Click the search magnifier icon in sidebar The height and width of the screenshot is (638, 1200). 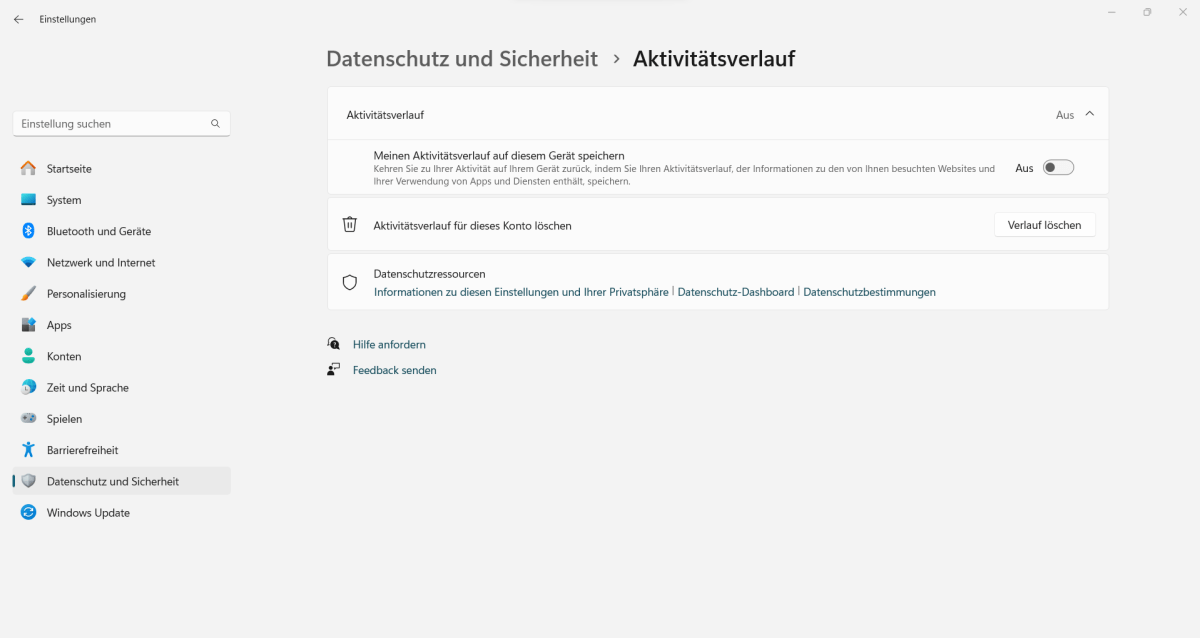point(215,124)
